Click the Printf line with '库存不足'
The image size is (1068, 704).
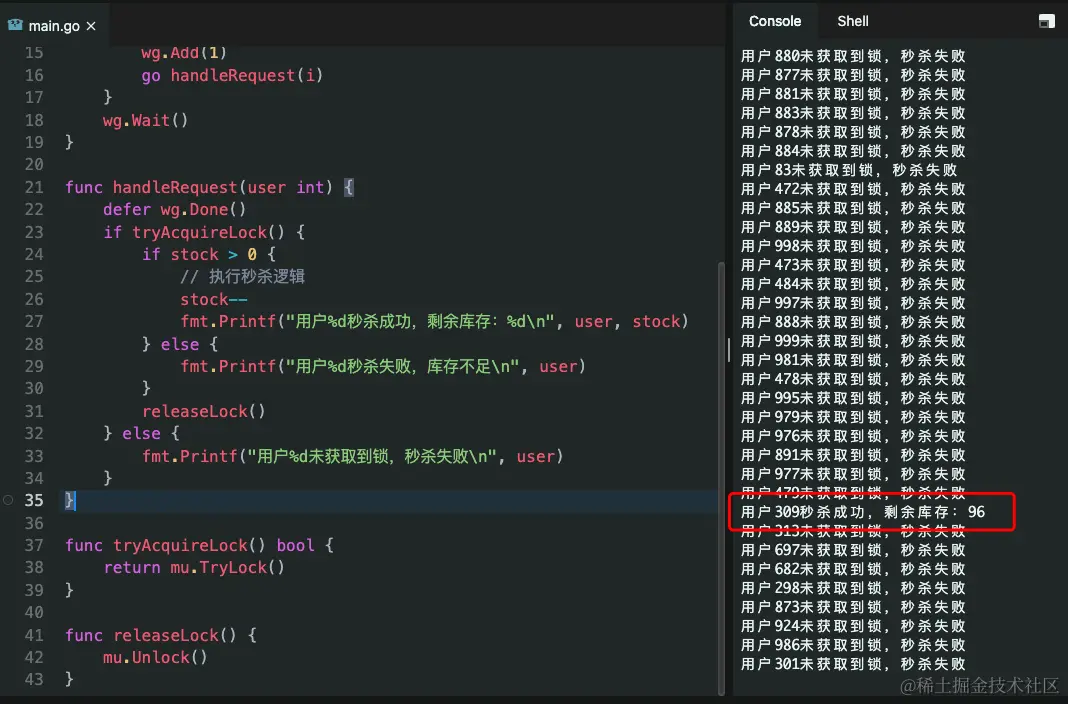pos(383,366)
